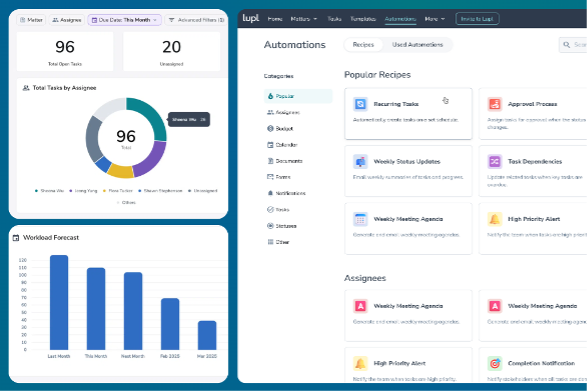Click the Last Month bar in Workload Forecast

[x=59, y=302]
